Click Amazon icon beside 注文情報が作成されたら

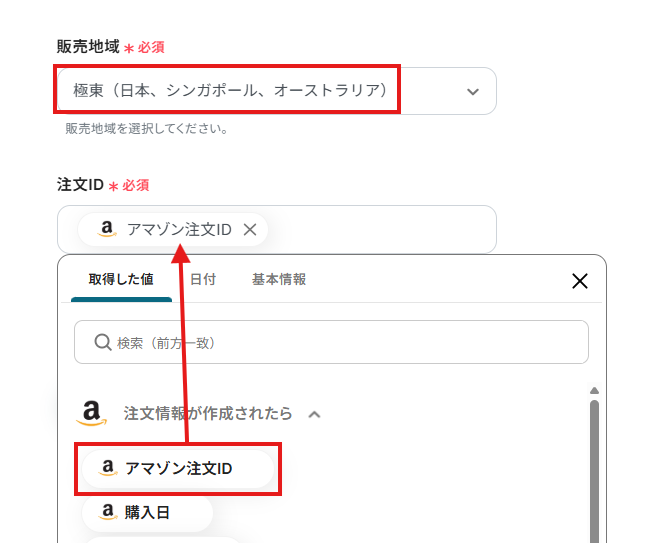tap(91, 413)
